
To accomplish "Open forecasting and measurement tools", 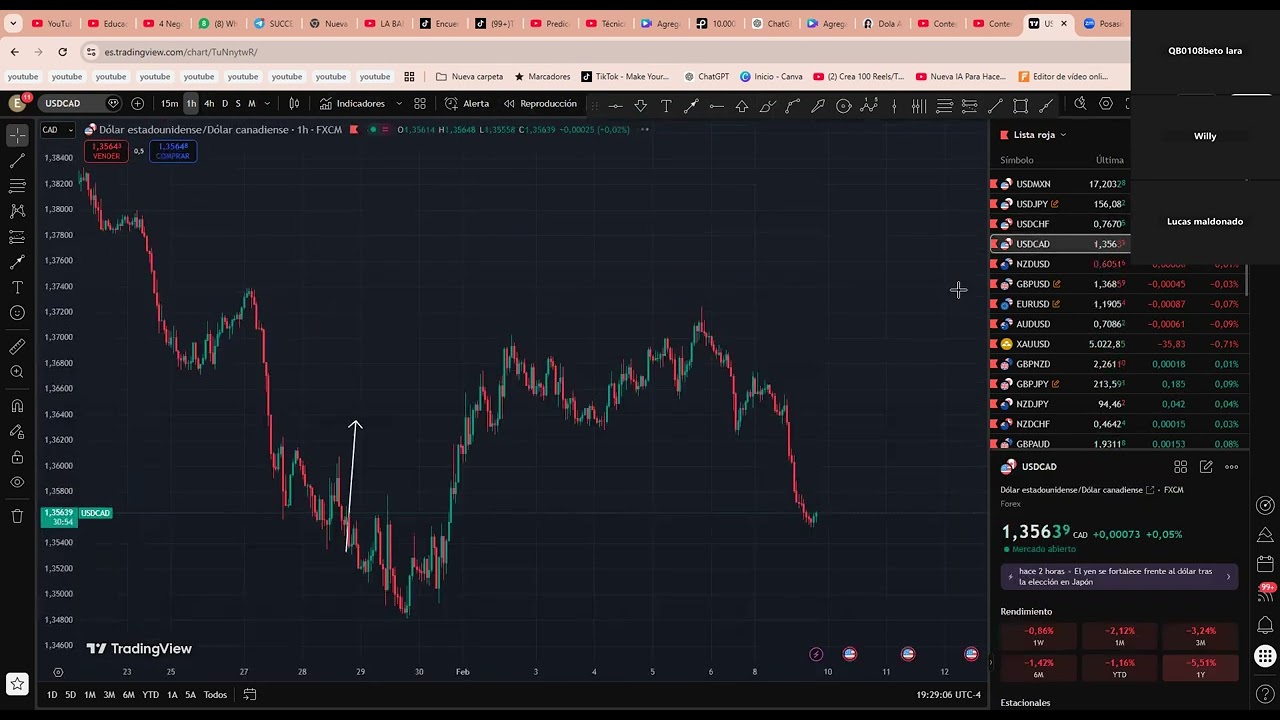I will 17,237.
